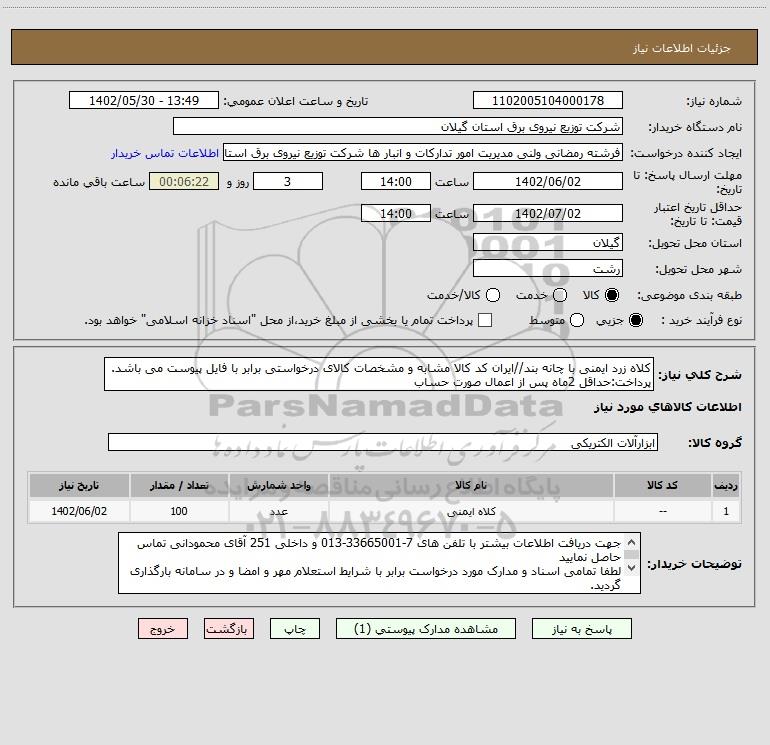Click the announcement date 1402/05/30 - 13:49 field
The width and height of the screenshot is (770, 745).
click(144, 101)
